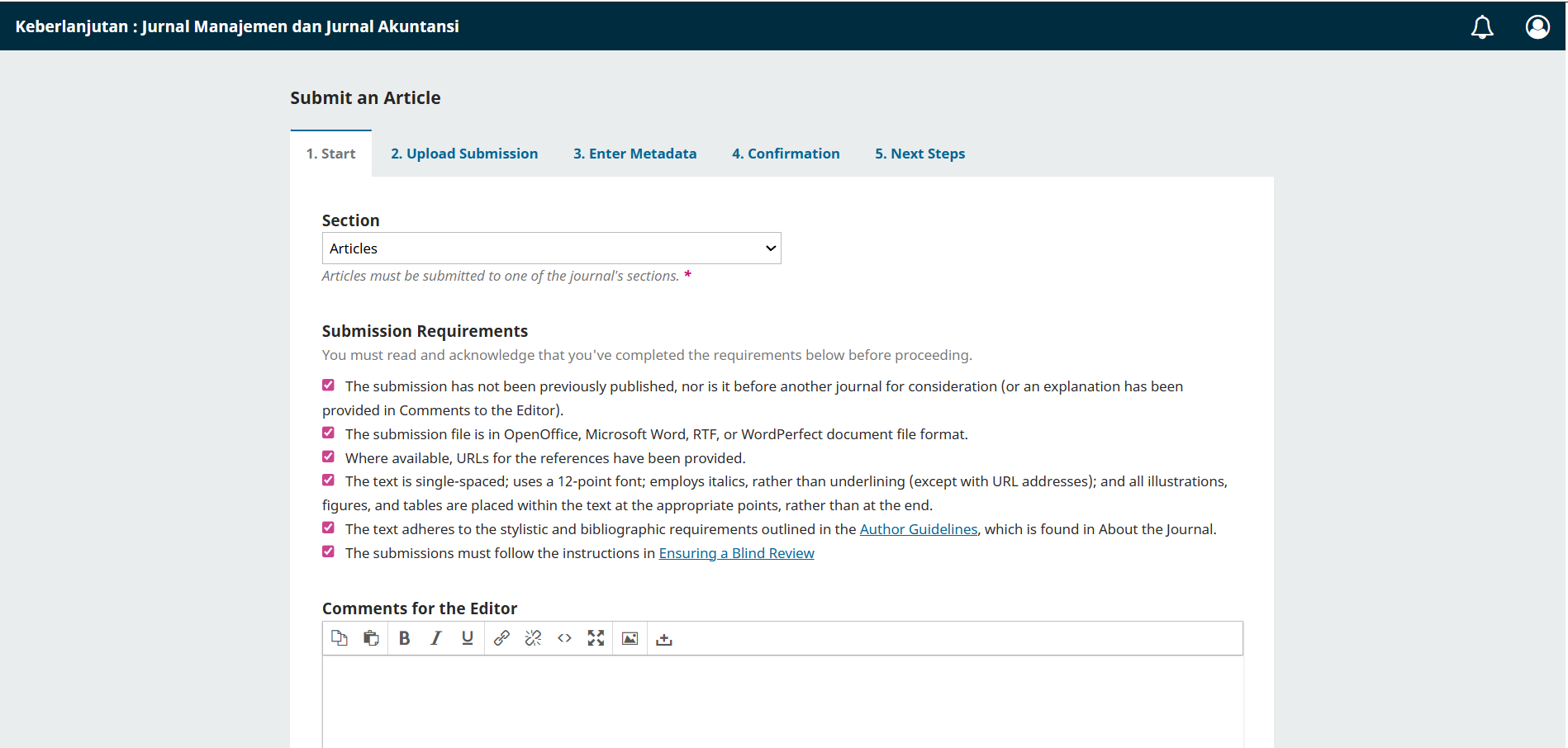Open the Section dropdown showing Articles

551,248
